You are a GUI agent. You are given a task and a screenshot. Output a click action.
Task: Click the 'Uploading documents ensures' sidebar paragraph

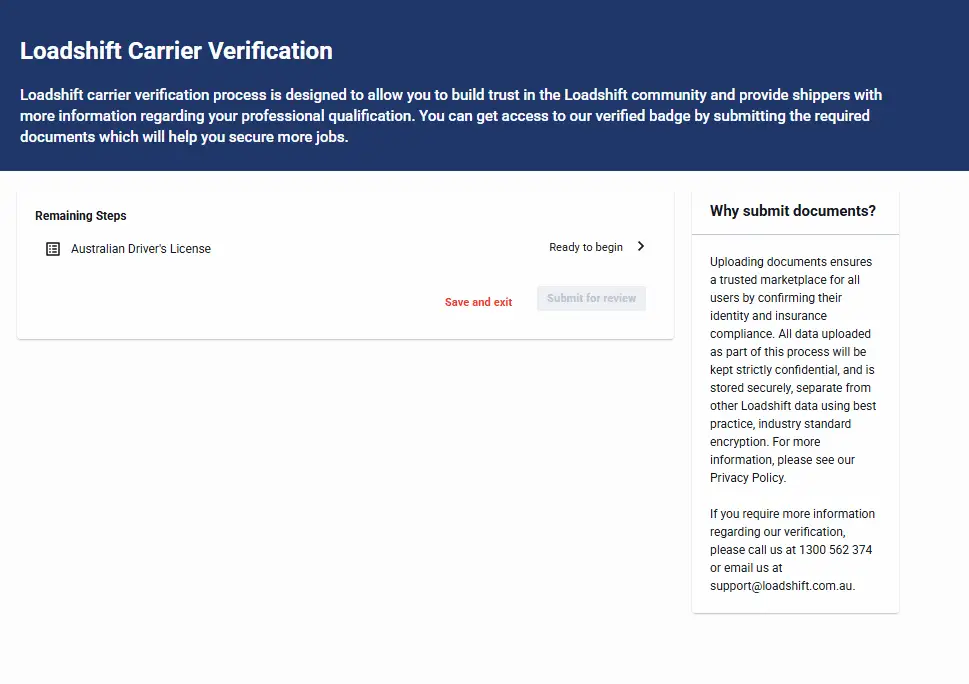[790, 262]
